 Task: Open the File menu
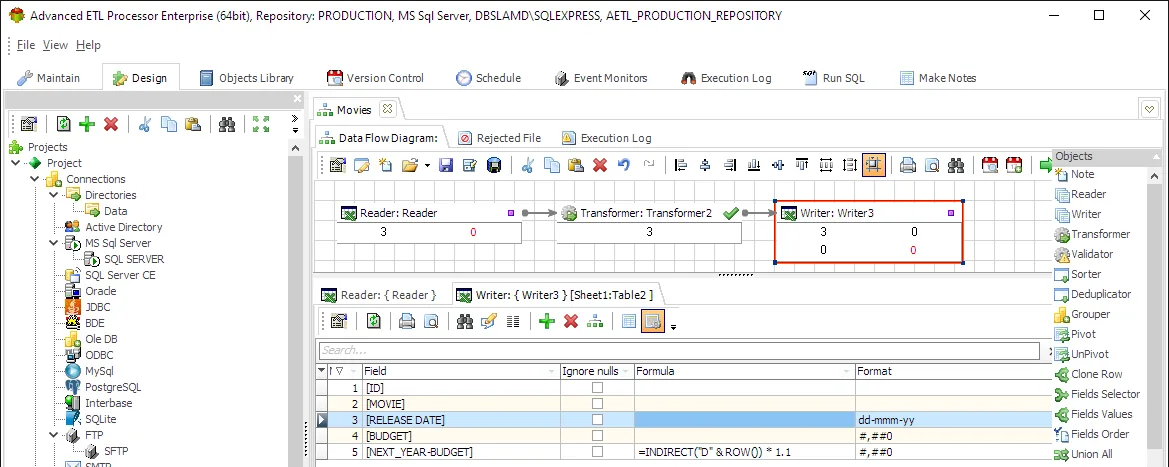click(25, 45)
